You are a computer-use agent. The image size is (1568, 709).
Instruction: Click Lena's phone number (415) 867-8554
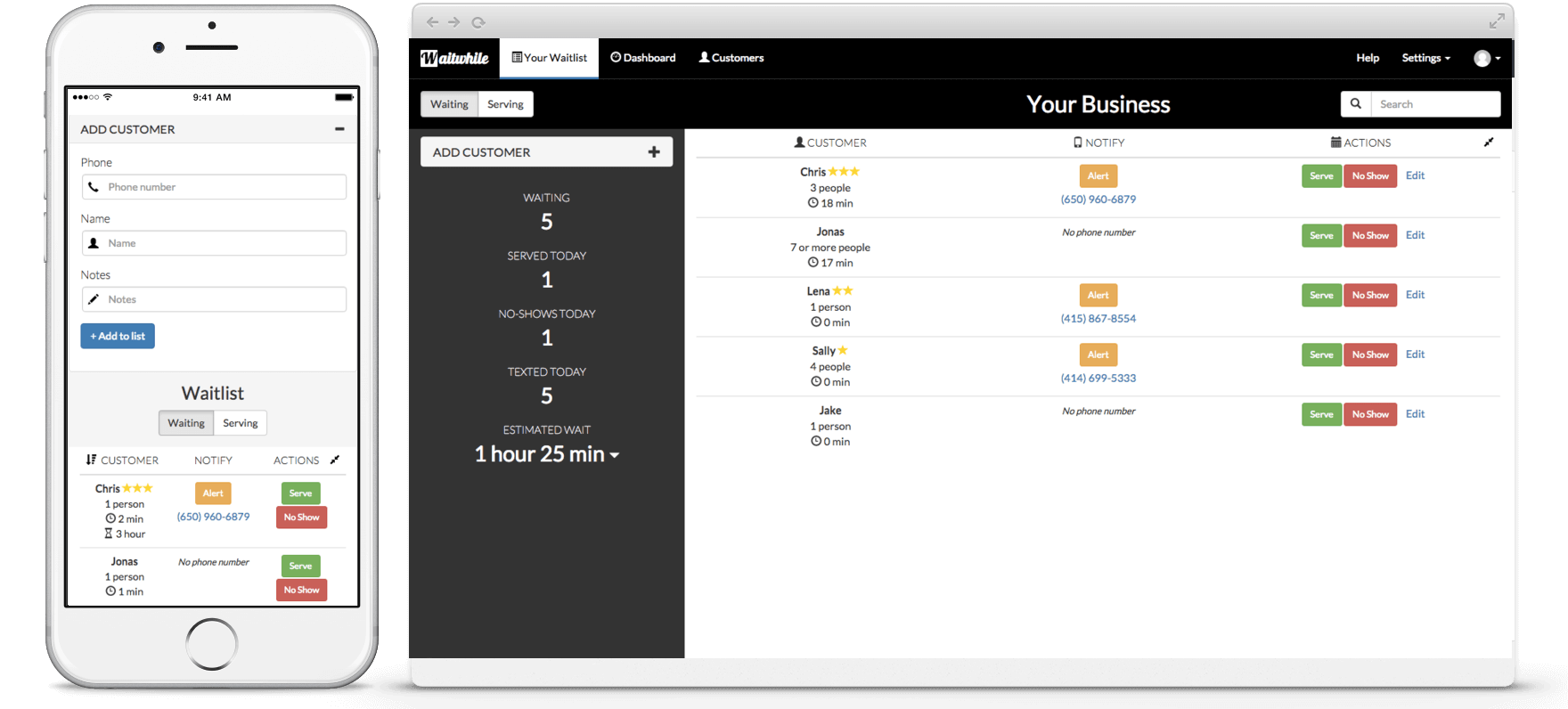tap(1098, 319)
